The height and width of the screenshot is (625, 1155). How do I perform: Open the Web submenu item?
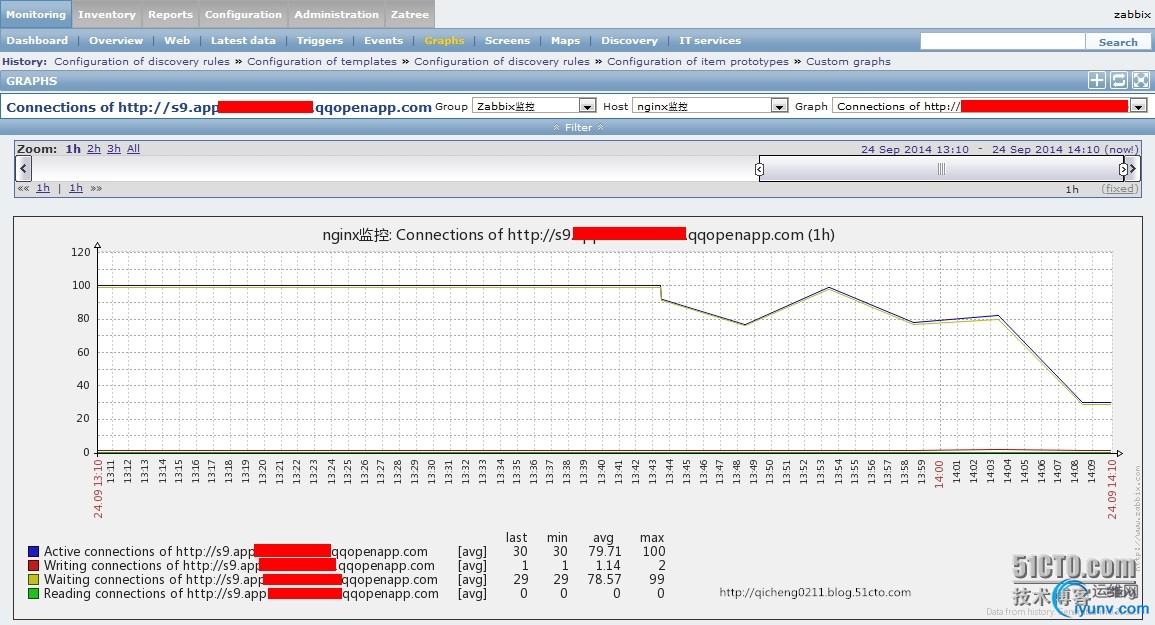pyautogui.click(x=177, y=41)
